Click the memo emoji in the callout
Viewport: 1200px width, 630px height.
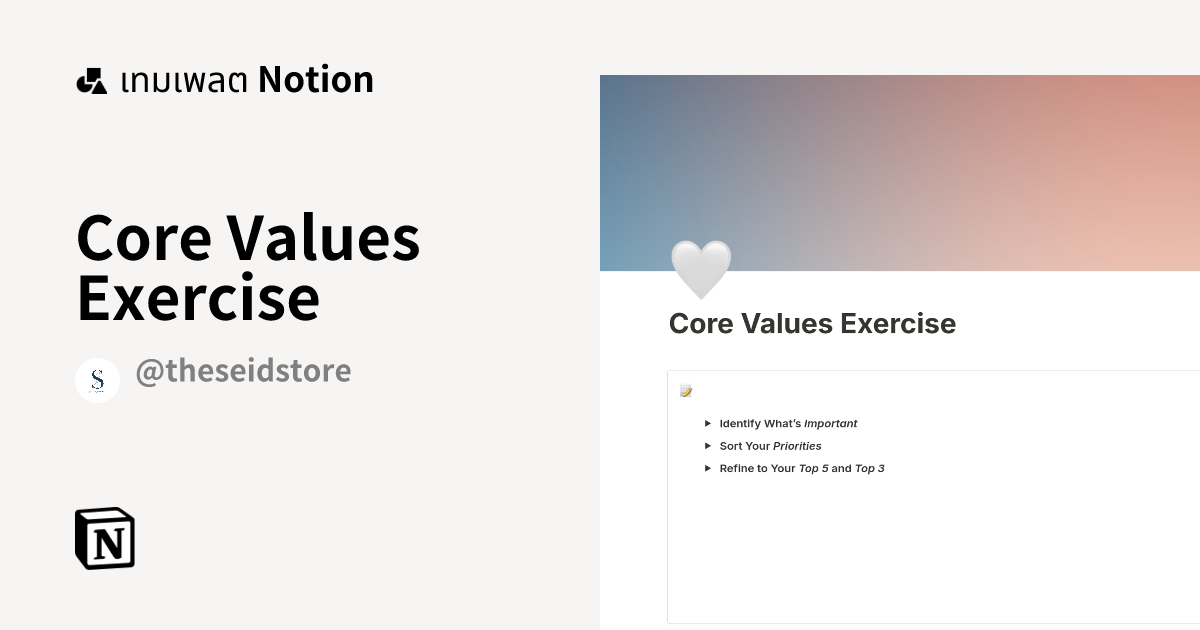[686, 391]
